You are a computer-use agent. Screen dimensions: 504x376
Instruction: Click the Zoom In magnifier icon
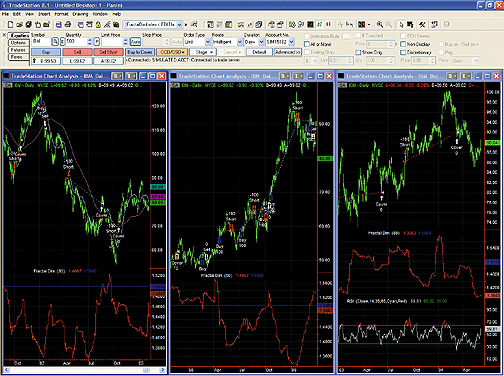tap(380, 24)
